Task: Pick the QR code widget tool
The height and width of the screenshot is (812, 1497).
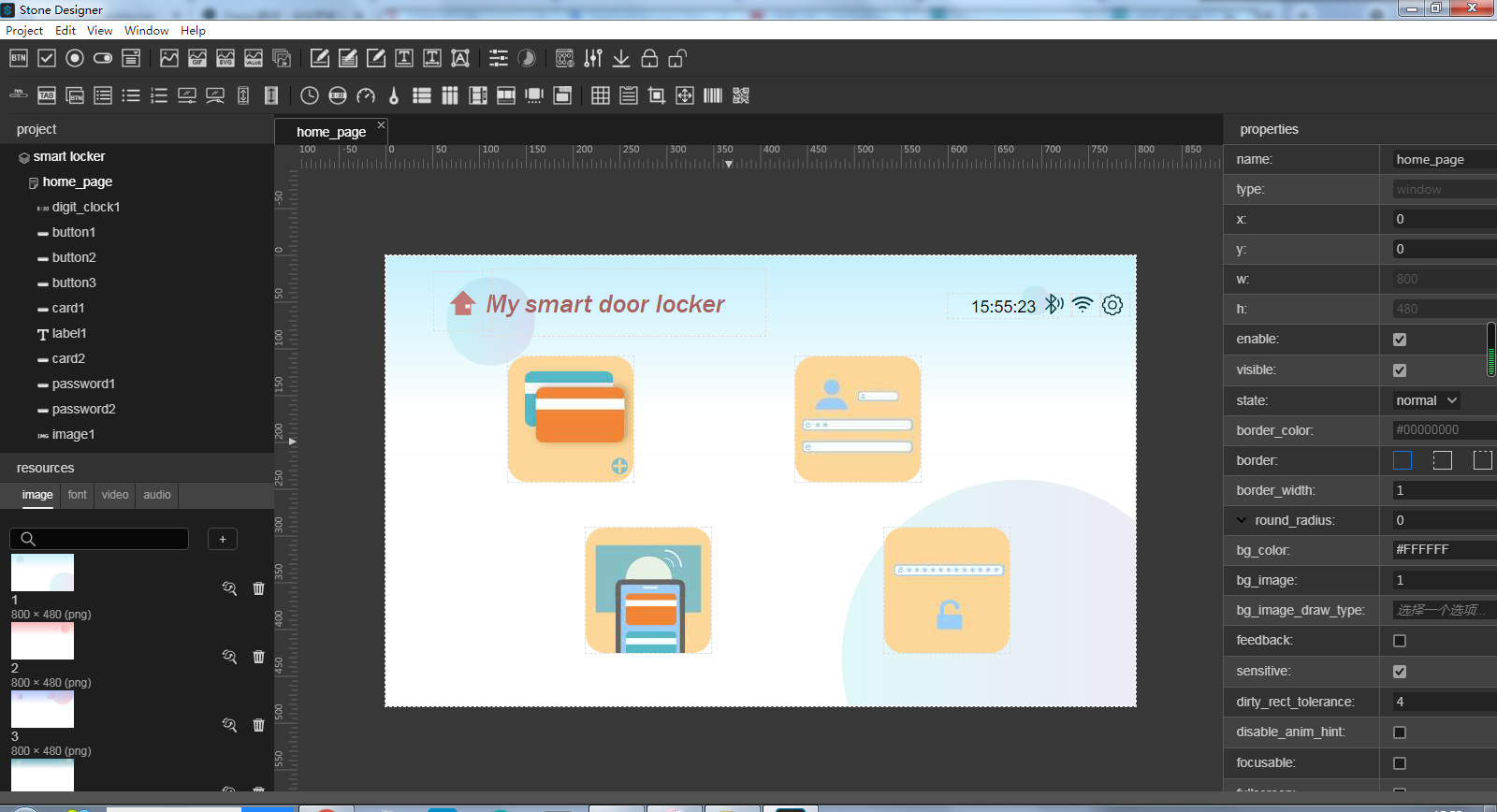Action: [x=741, y=95]
